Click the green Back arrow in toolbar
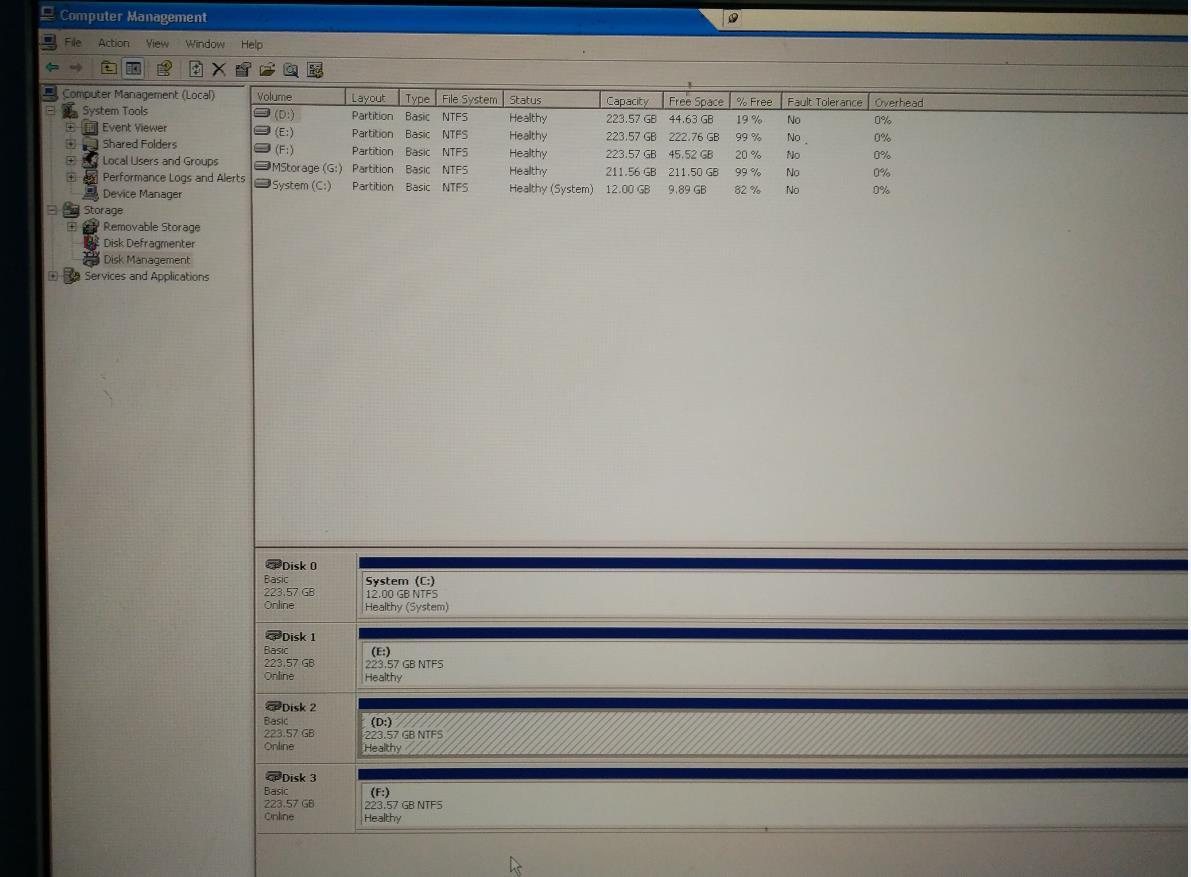1191x877 pixels. 52,69
